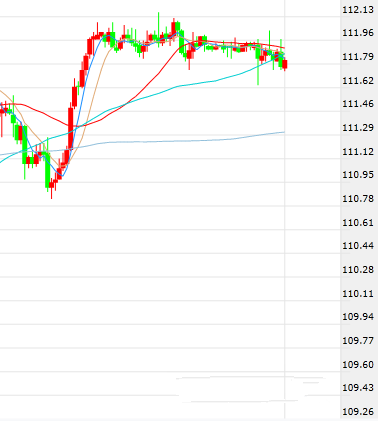Screen dimensions: 378x421
Task: Click the 109.43 price axis label
Action: pyautogui.click(x=358, y=388)
